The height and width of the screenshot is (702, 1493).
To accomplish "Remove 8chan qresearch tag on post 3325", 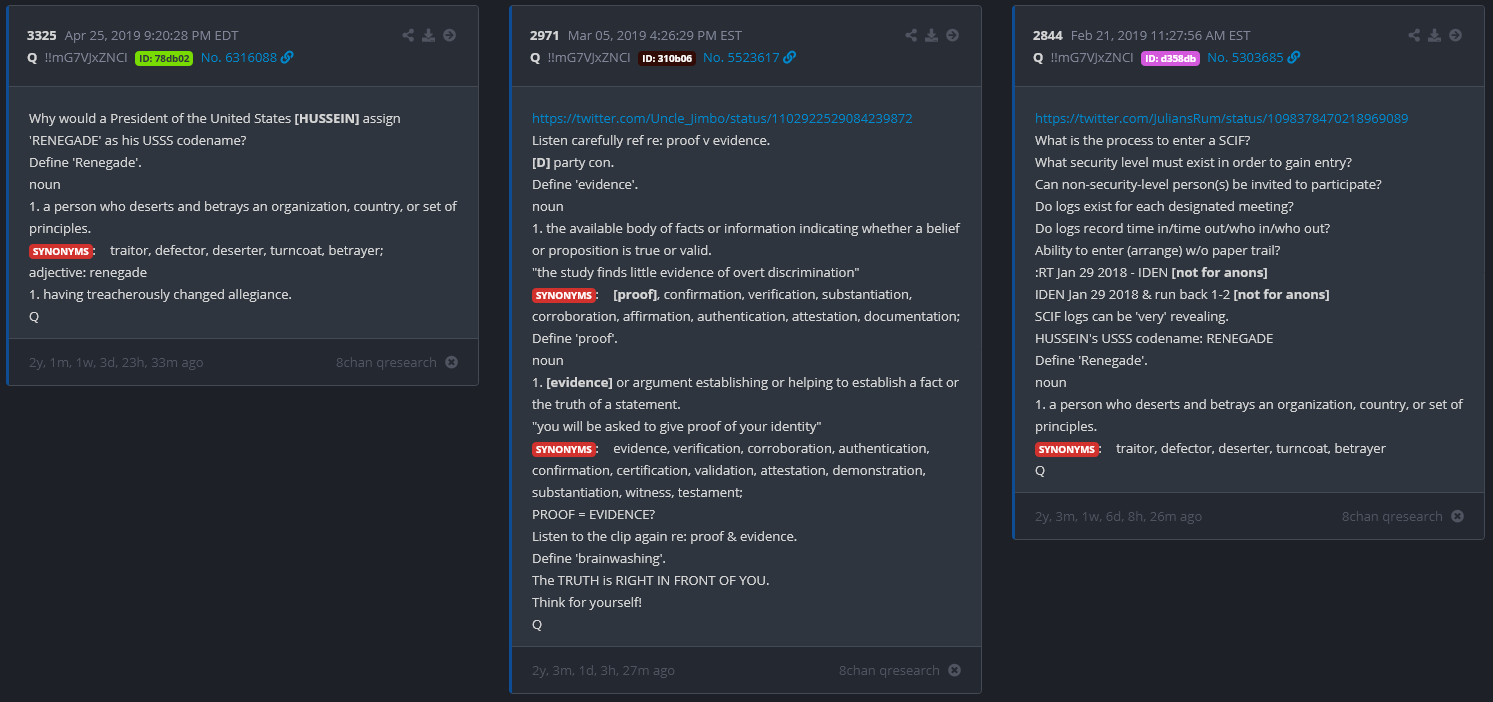I will [x=451, y=362].
